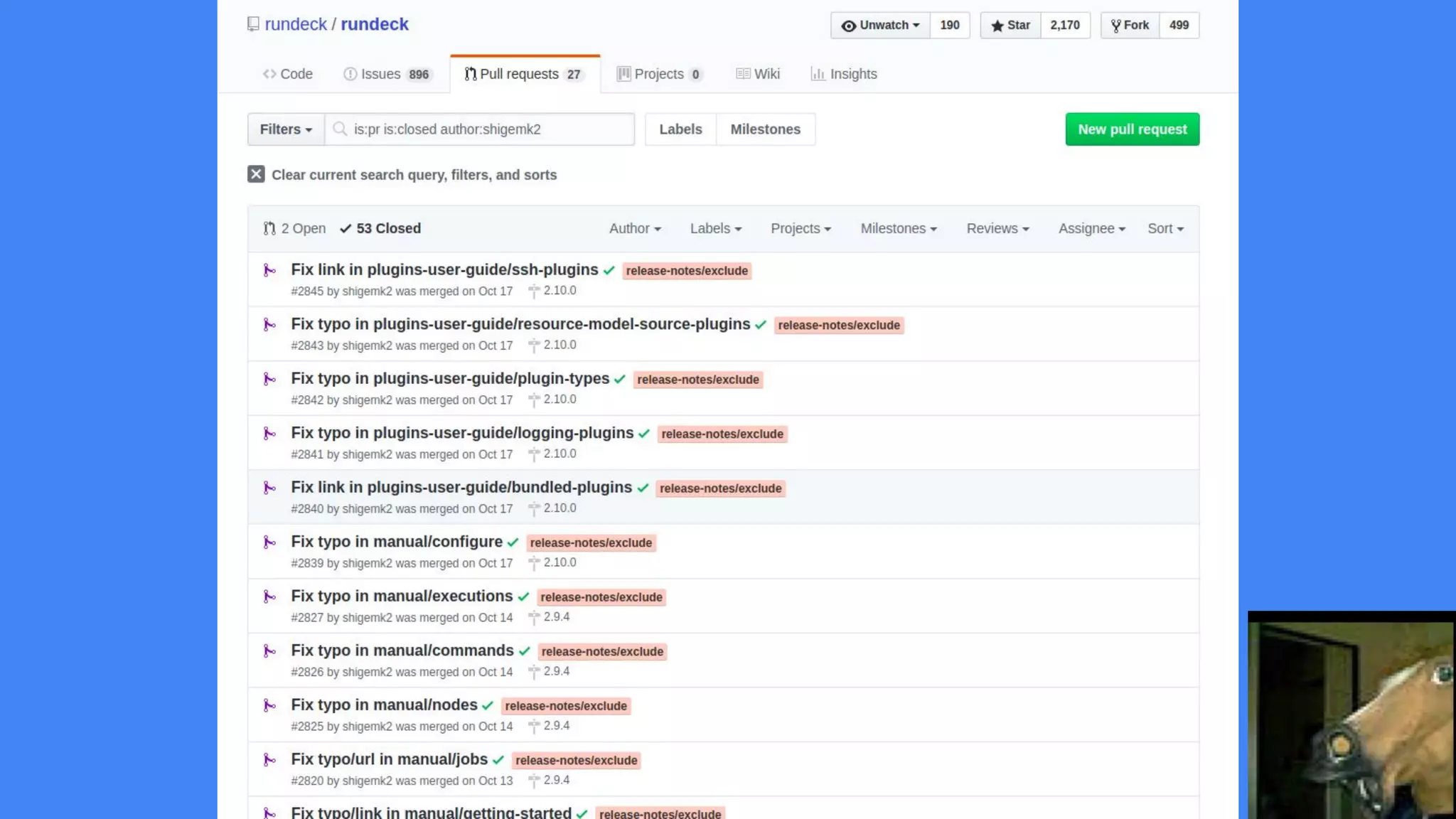Screen dimensions: 1456x819
Task: Click merged icon for manual/configure PR
Action: 269,542
